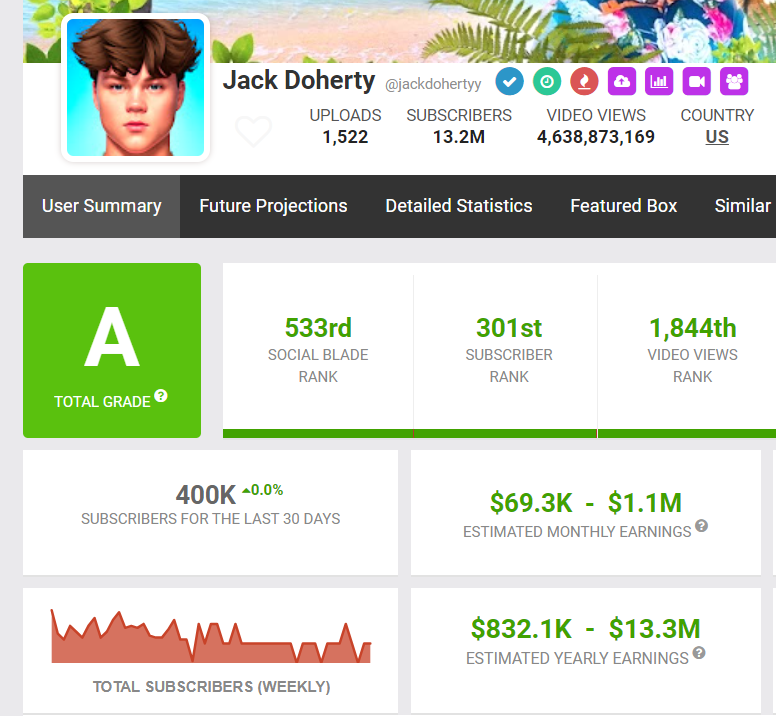
Task: Click the red flame badge icon
Action: click(x=584, y=81)
